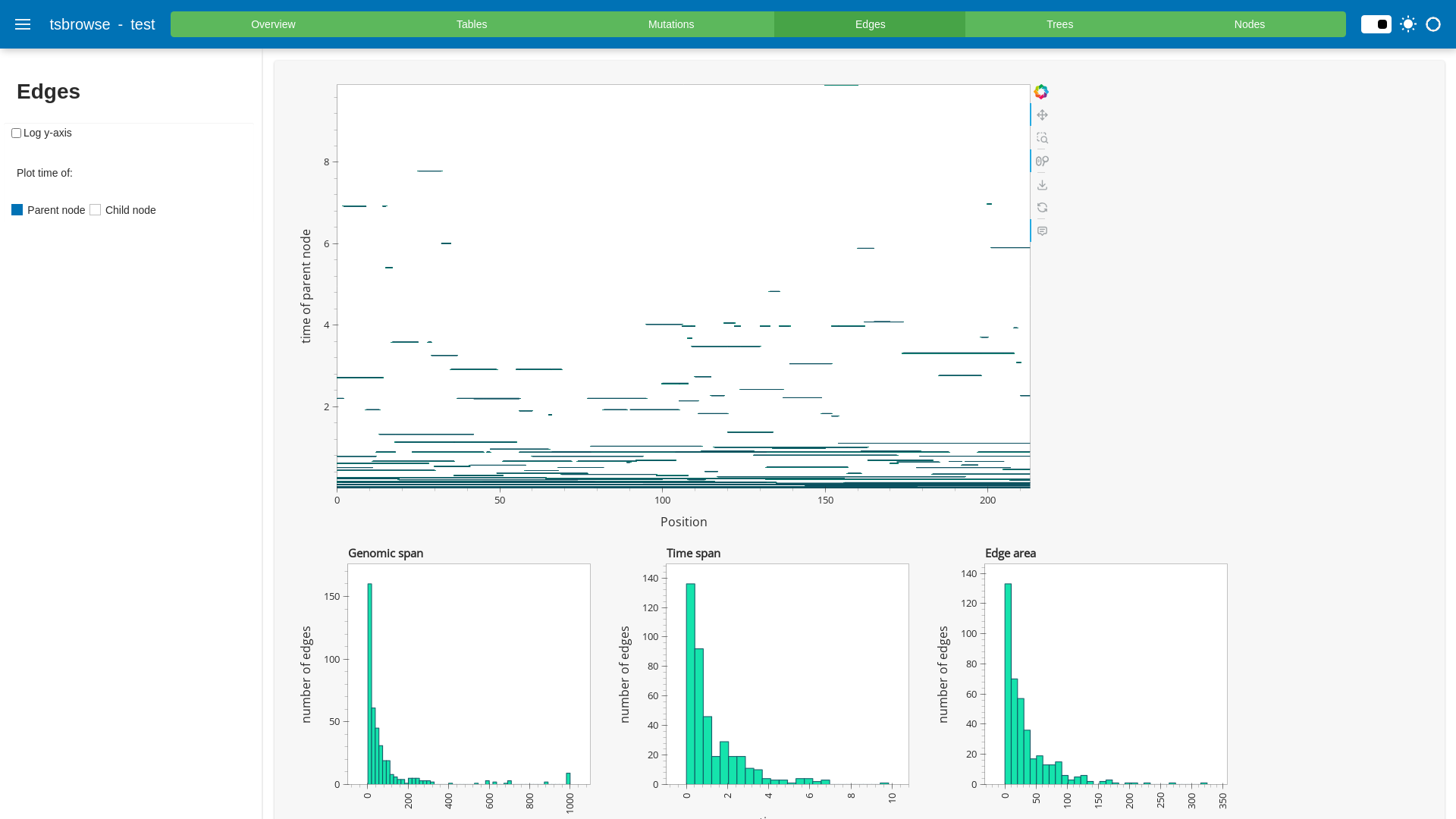Select the Parent node option
The height and width of the screenshot is (819, 1456).
click(17, 210)
